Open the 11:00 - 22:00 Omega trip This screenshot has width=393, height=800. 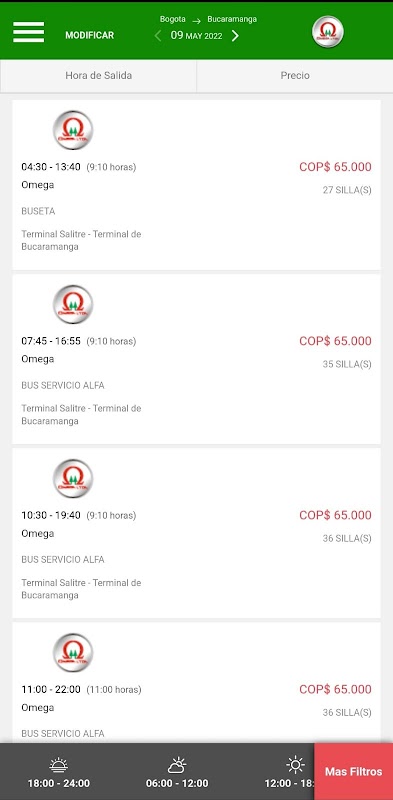click(x=196, y=683)
